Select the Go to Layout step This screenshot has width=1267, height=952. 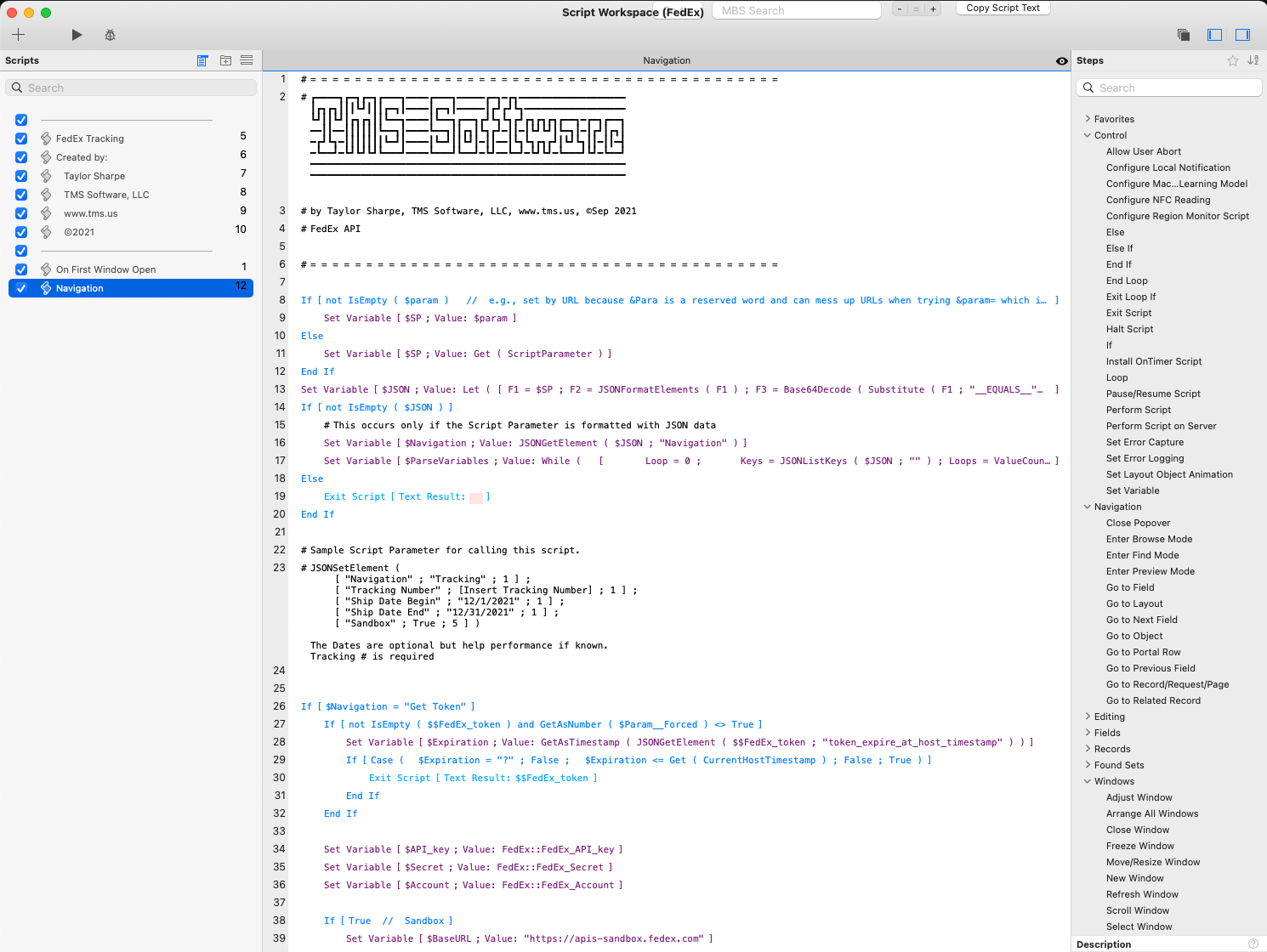tap(1134, 603)
